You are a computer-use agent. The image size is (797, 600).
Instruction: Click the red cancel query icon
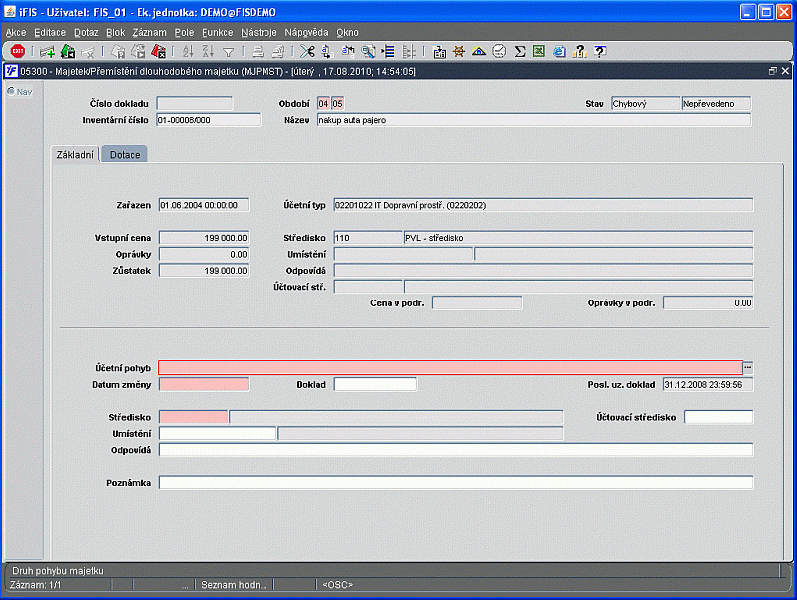coord(158,51)
